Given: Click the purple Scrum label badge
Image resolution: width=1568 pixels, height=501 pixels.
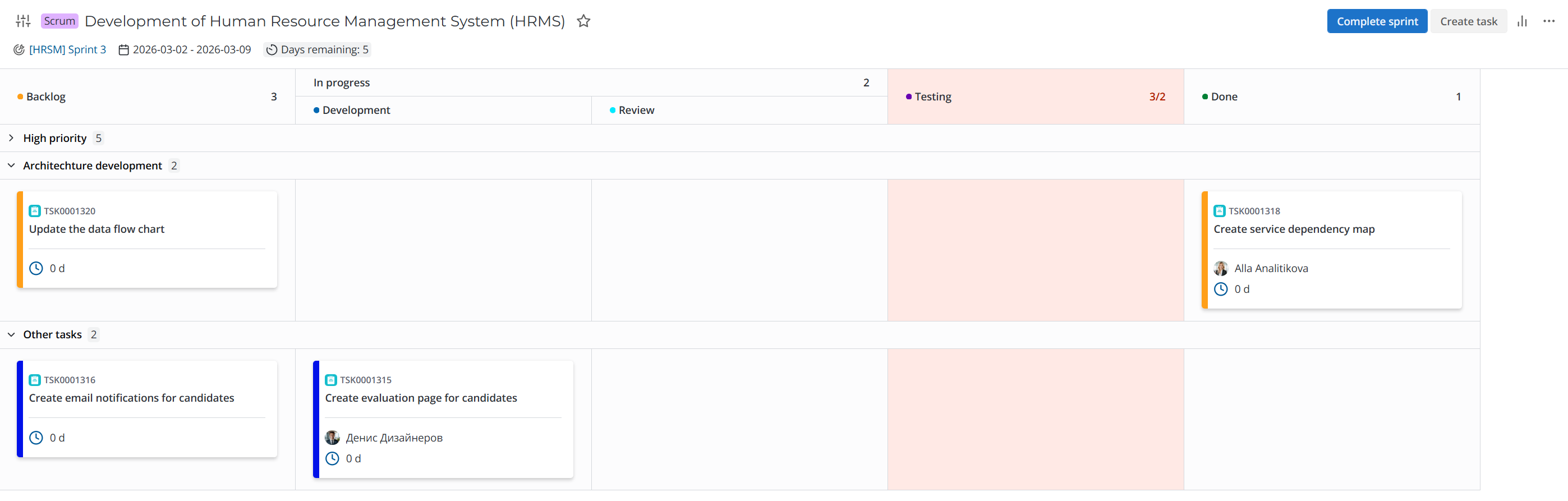Looking at the screenshot, I should point(59,21).
